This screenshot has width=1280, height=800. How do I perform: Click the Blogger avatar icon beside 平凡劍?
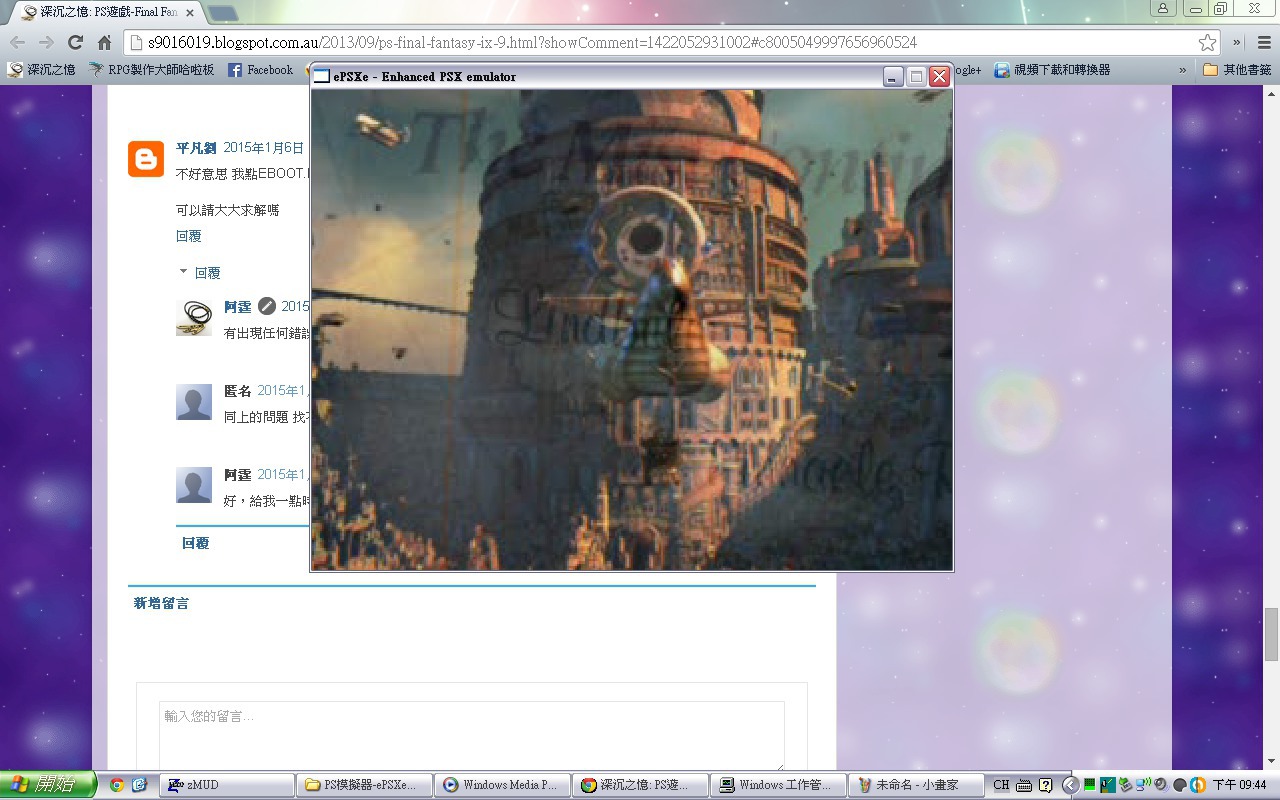[x=146, y=159]
